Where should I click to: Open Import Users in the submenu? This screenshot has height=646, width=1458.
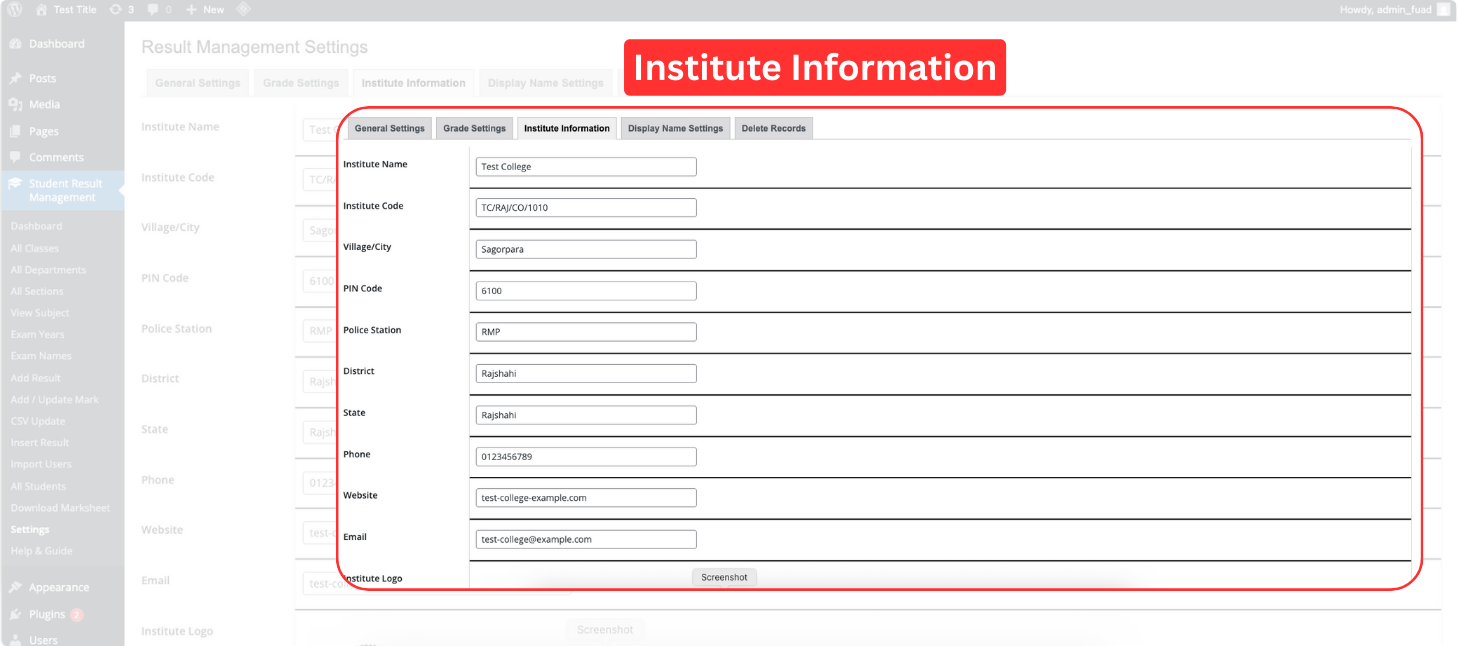pyautogui.click(x=41, y=464)
